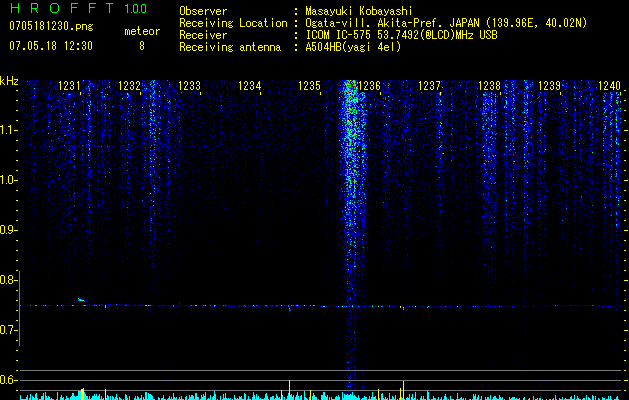Click the meteor count value 8
The image size is (629, 400).
point(142,46)
